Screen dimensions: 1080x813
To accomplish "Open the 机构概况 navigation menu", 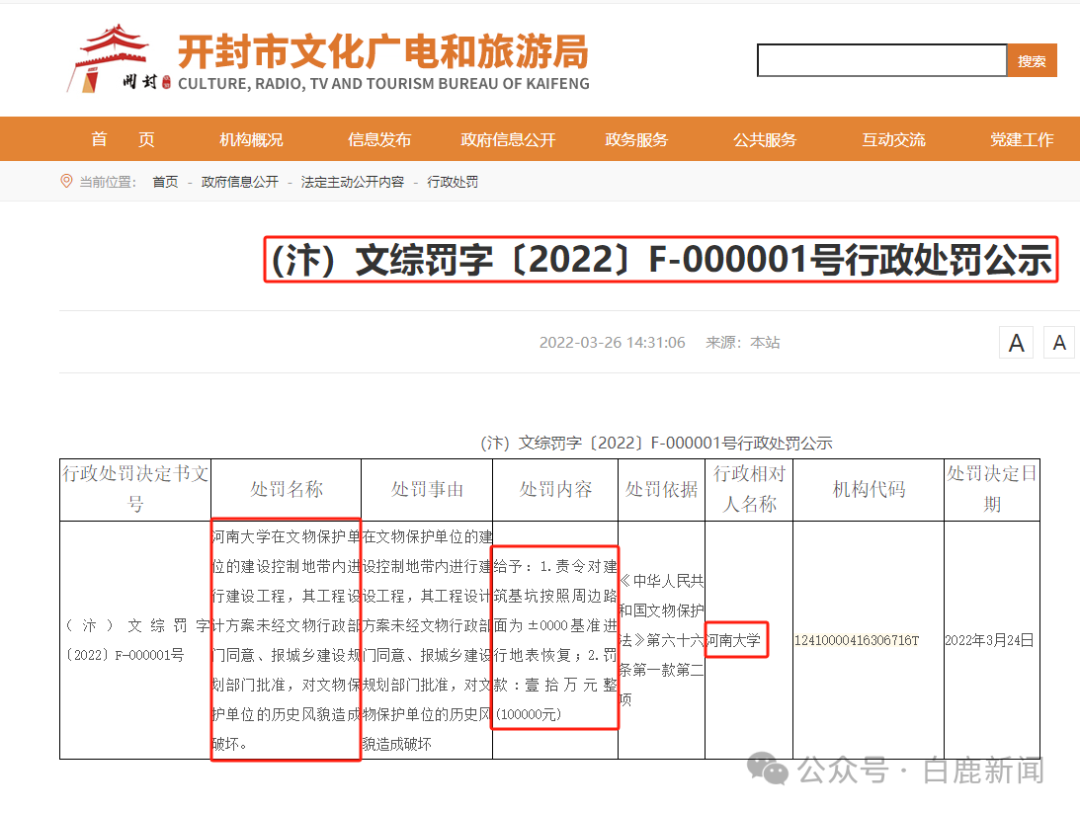I will click(x=251, y=139).
